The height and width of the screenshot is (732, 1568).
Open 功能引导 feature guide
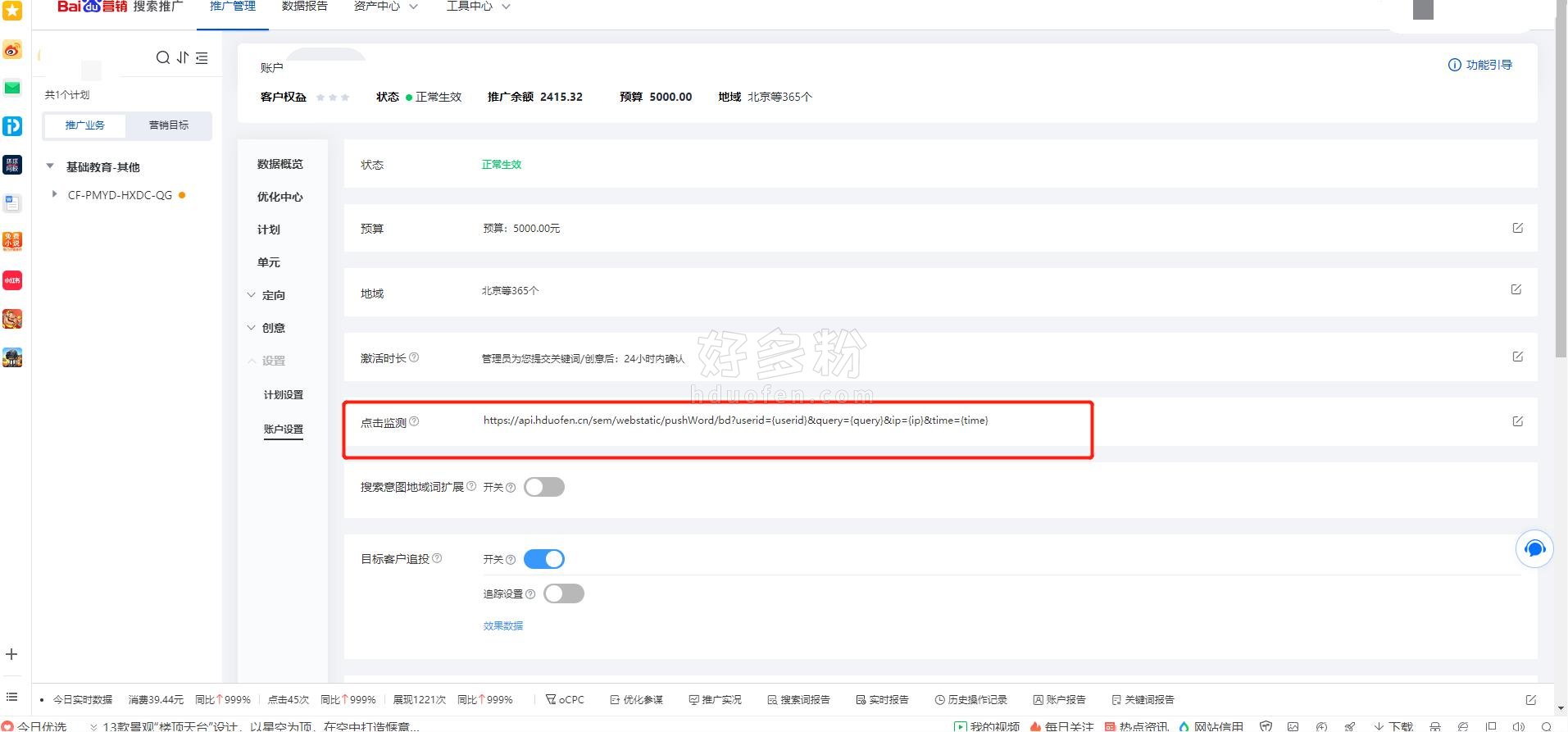(1479, 65)
